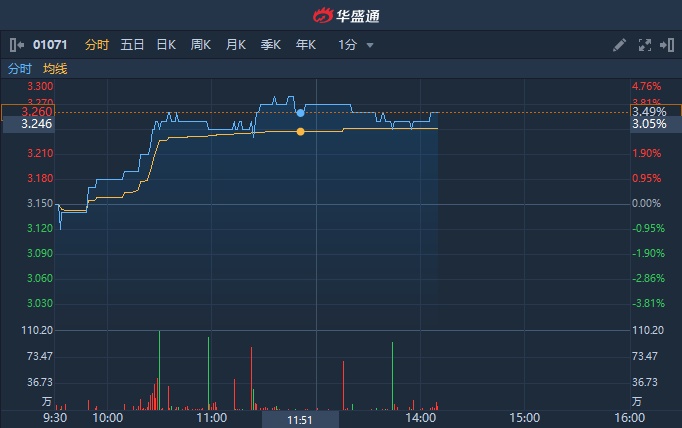Expand the minute-period dropdown arrow
682x428 pixels.
[x=370, y=45]
